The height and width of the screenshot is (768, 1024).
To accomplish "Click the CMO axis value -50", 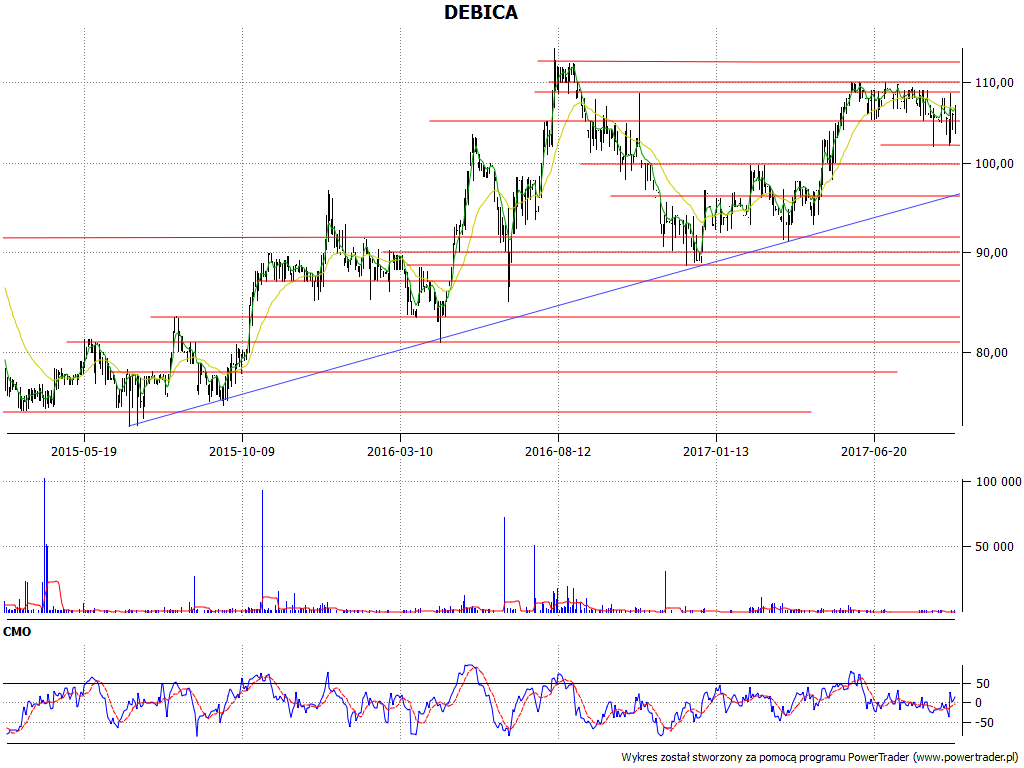I will pyautogui.click(x=982, y=722).
